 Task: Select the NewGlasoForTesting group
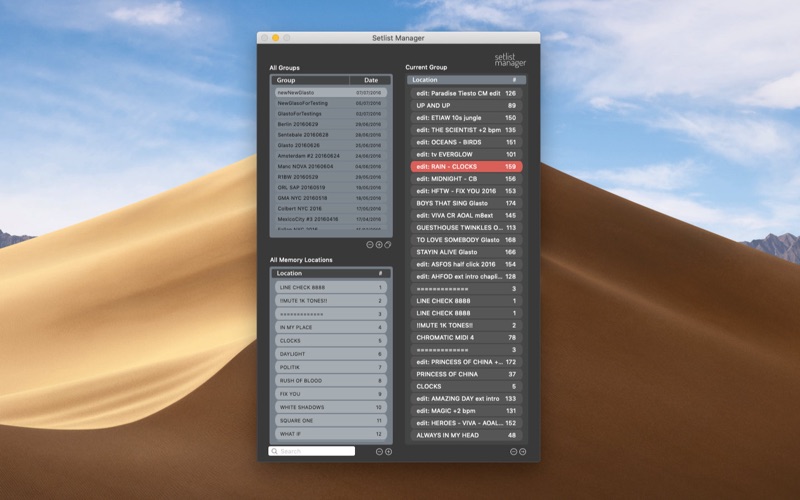pos(331,103)
